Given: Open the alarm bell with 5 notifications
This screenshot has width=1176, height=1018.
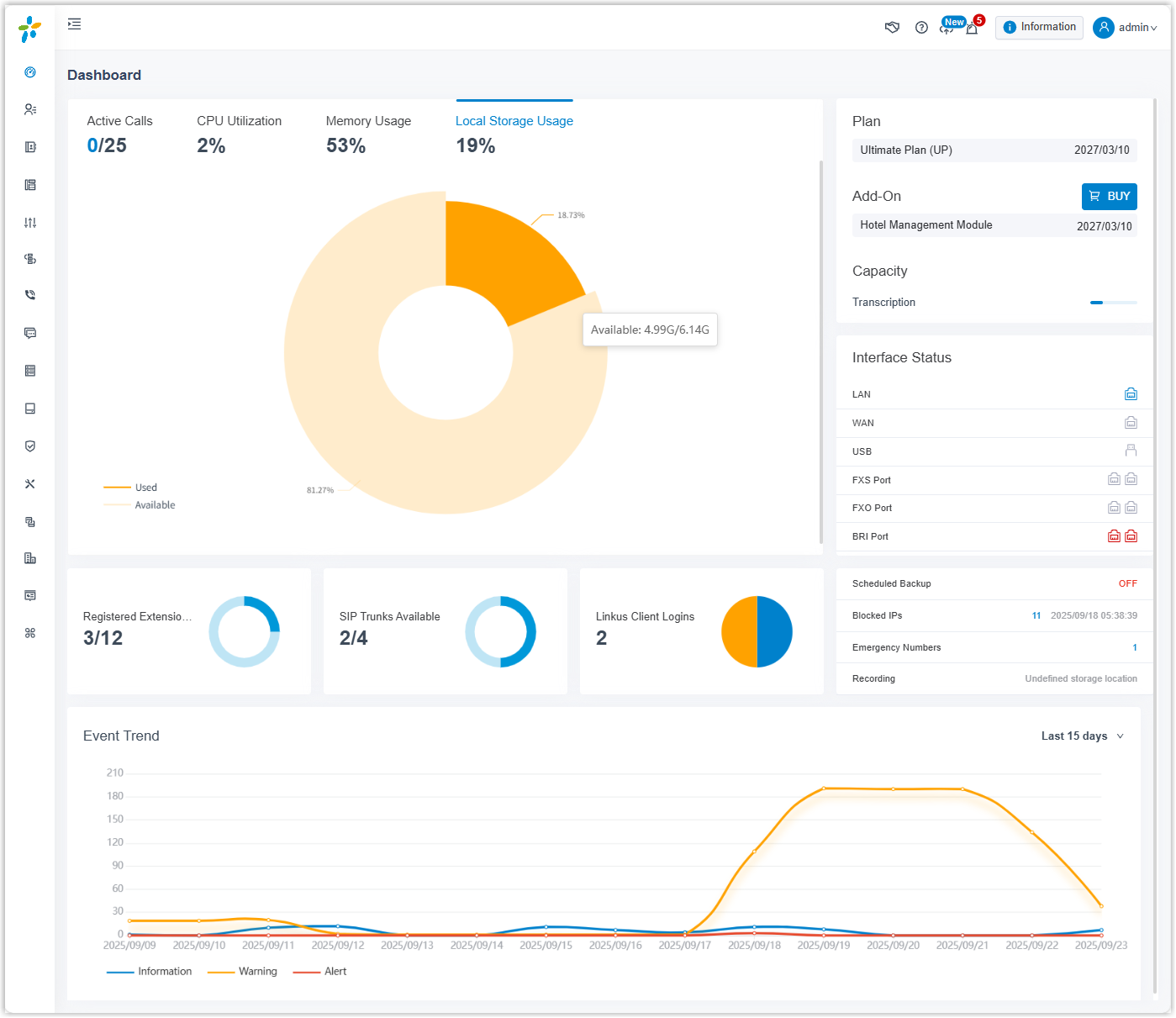Looking at the screenshot, I should [x=973, y=28].
